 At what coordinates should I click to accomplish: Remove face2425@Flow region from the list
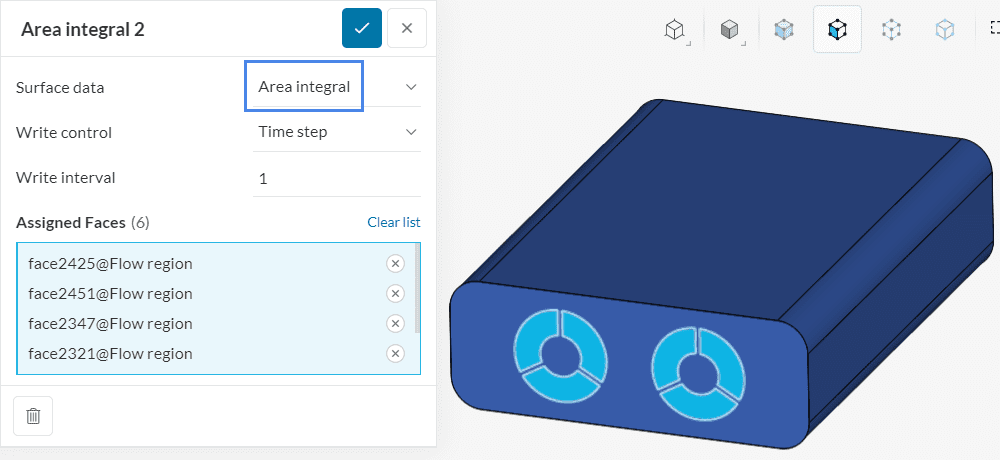tap(395, 264)
